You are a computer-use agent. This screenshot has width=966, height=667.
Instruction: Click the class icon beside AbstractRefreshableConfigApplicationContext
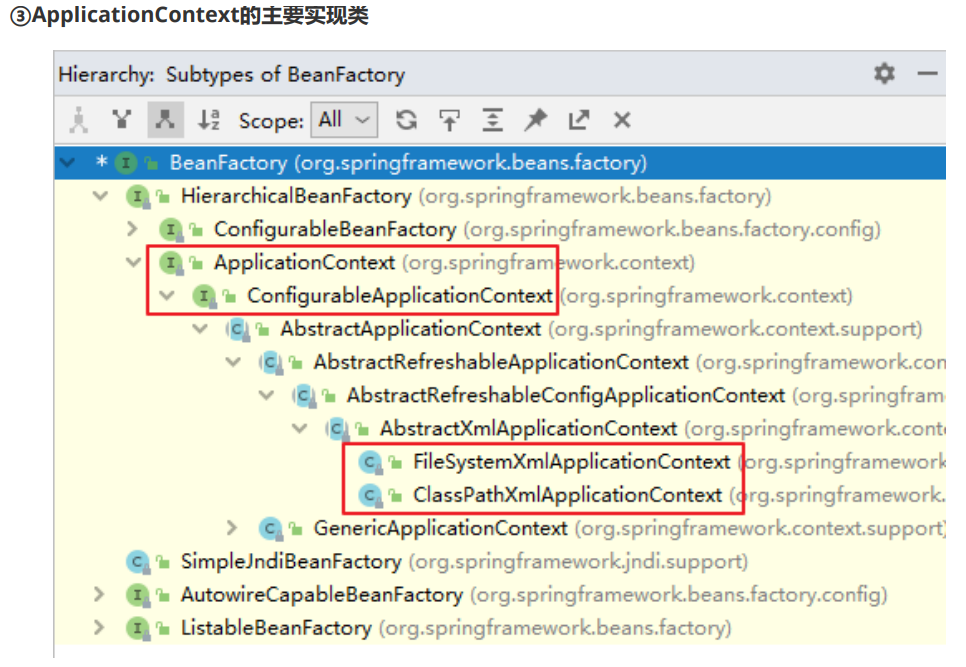click(x=304, y=396)
